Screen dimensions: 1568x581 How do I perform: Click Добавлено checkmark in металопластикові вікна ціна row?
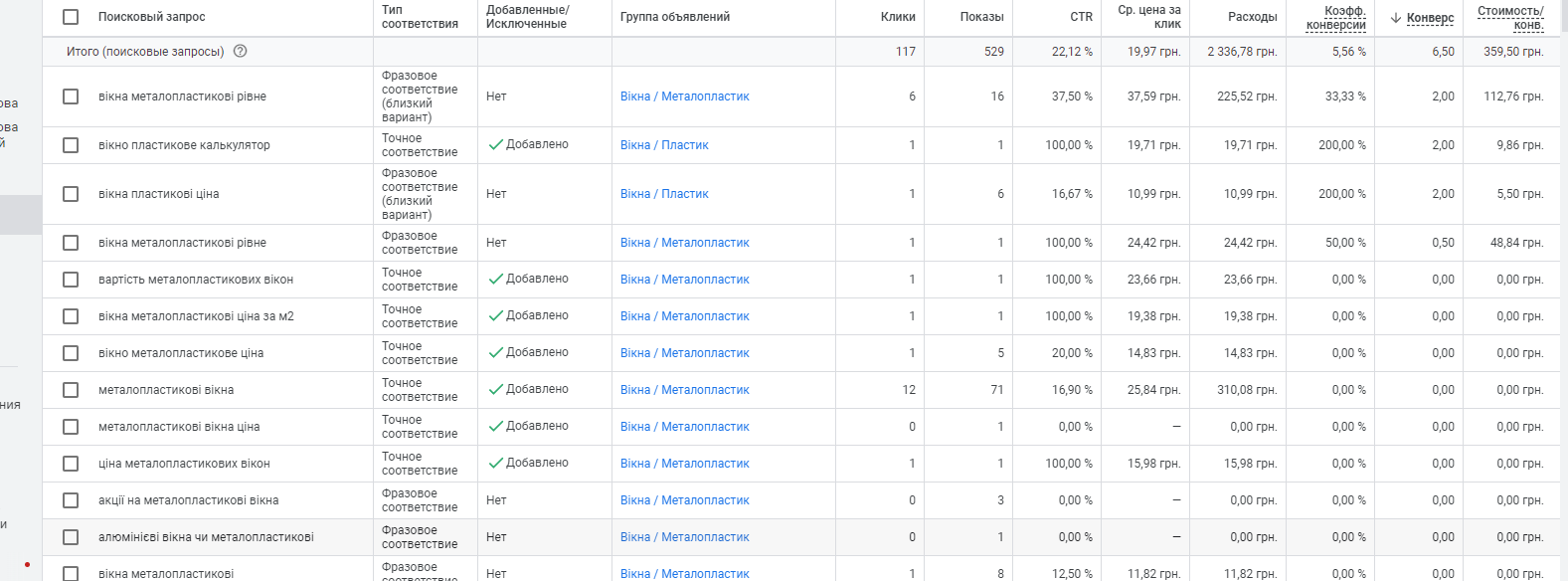coord(495,427)
